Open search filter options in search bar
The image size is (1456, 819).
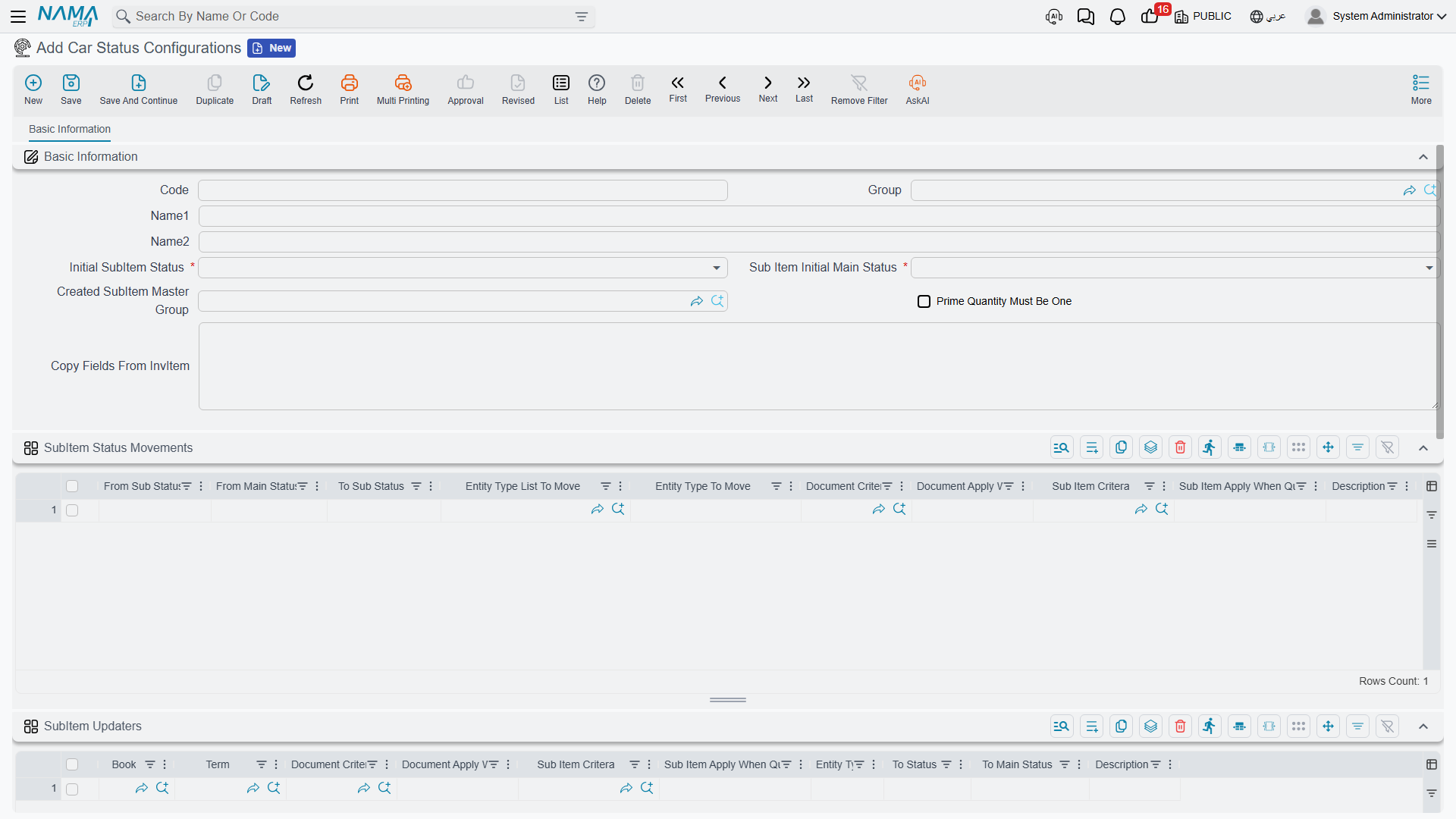(x=582, y=17)
